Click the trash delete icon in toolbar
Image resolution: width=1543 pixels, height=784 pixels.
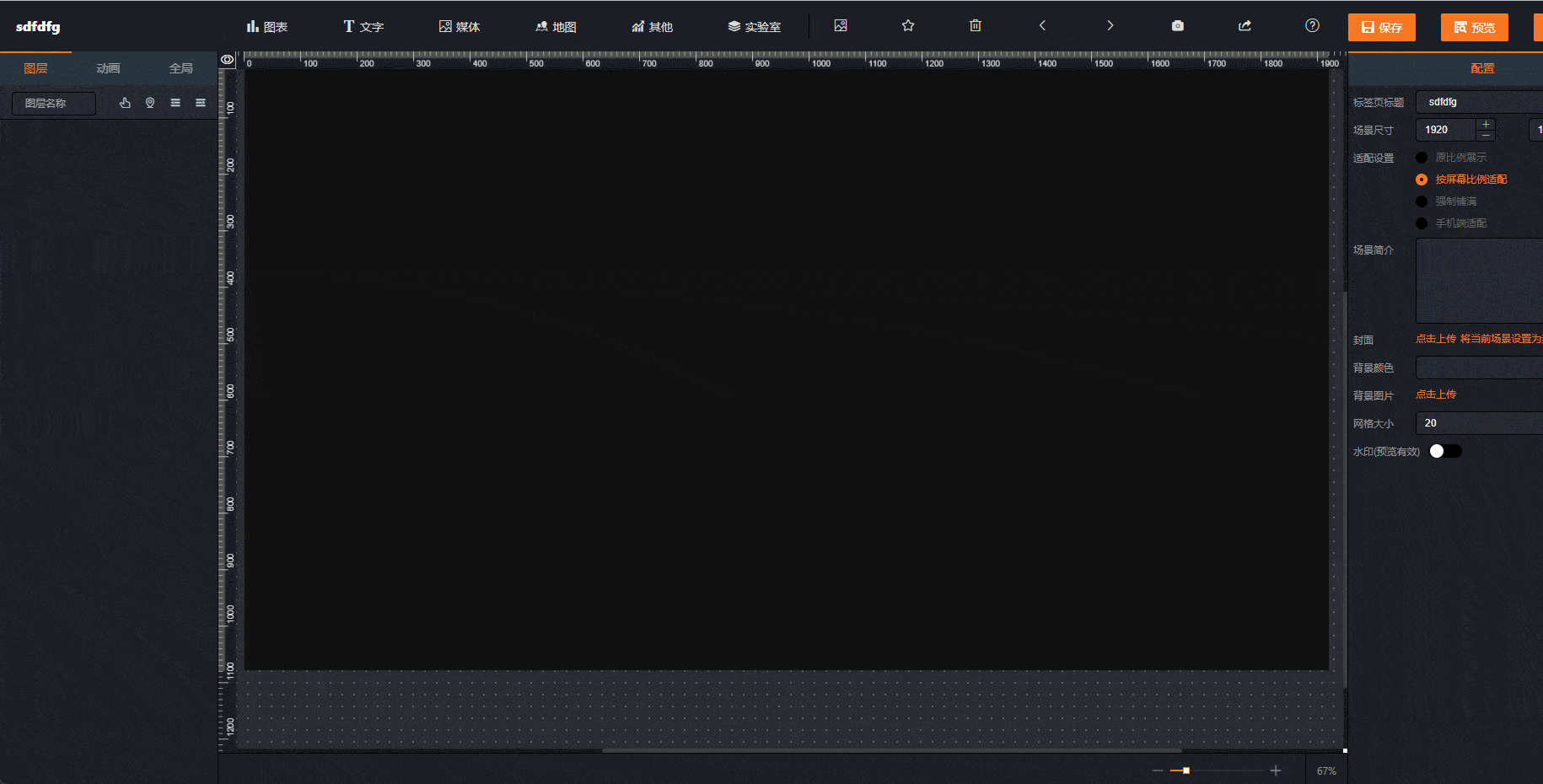click(975, 26)
